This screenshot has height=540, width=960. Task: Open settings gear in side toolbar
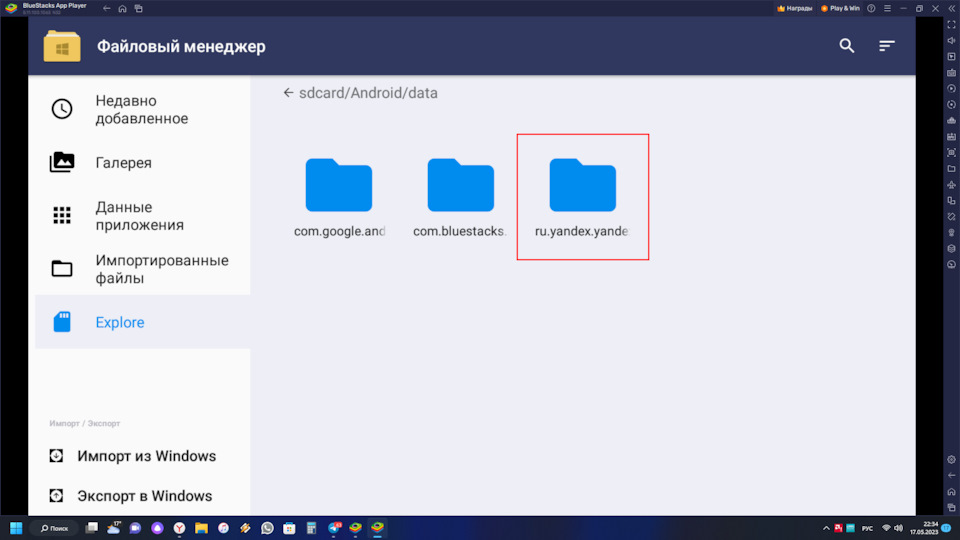point(951,460)
